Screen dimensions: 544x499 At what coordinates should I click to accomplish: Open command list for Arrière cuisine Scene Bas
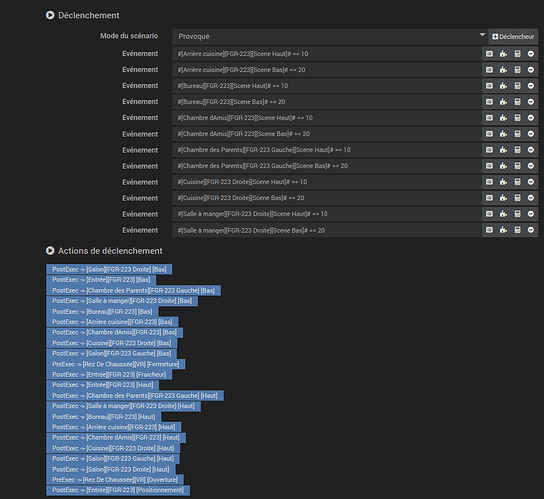click(x=489, y=70)
